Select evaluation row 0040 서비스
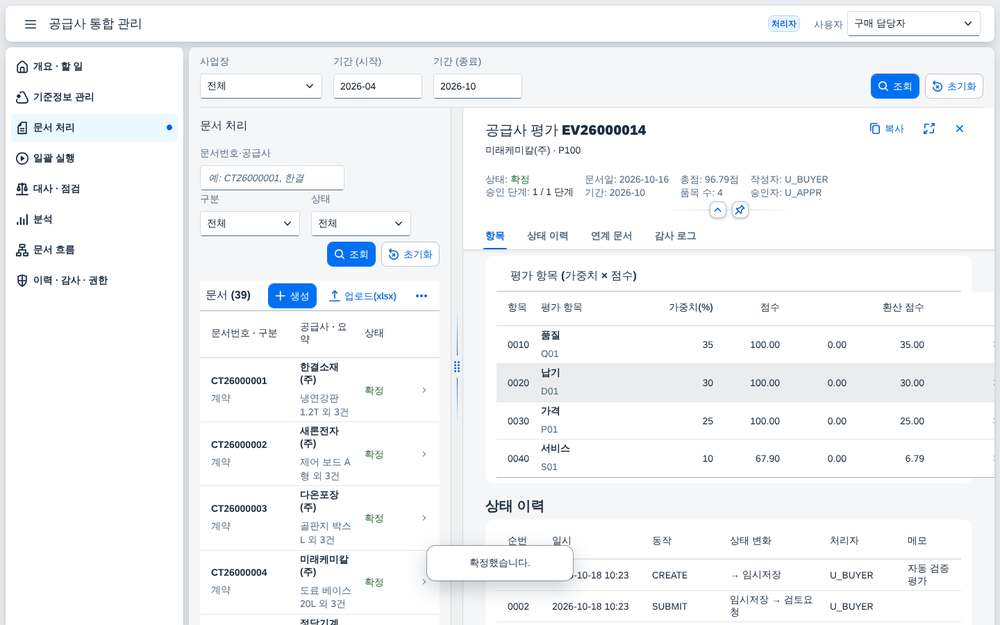1000x625 pixels. pyautogui.click(x=745, y=459)
